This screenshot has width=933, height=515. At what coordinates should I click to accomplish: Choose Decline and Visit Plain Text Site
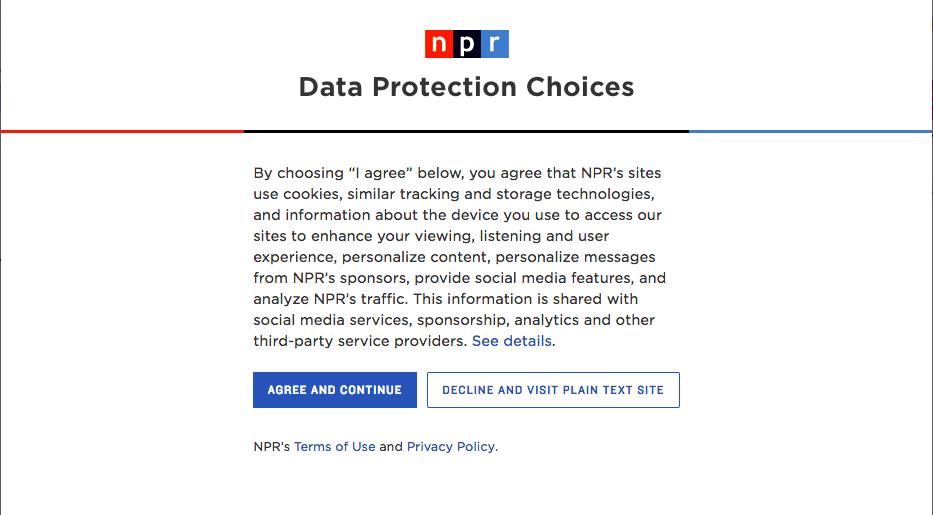coord(553,390)
